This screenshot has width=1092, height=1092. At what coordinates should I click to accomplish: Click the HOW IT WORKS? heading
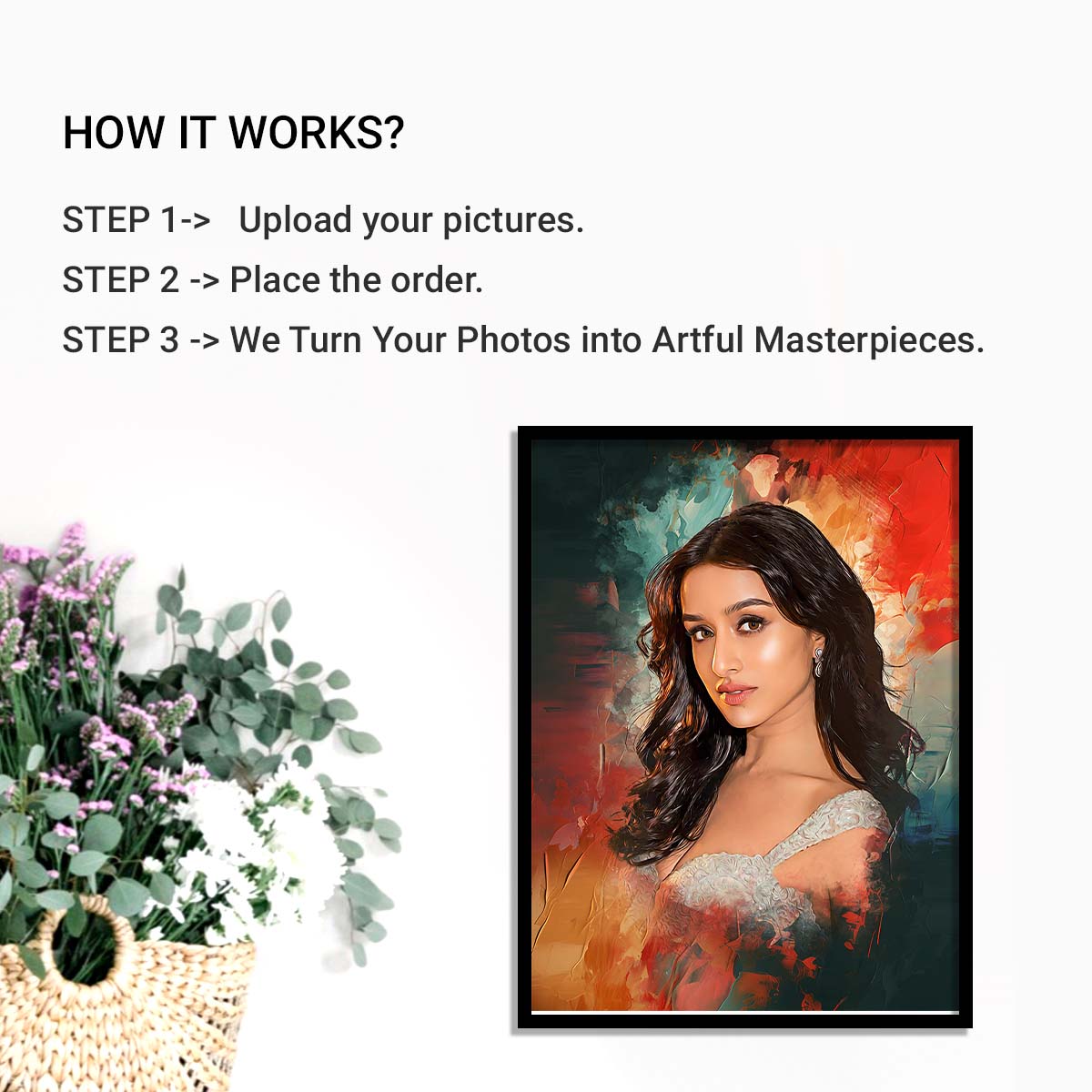pyautogui.click(x=233, y=133)
